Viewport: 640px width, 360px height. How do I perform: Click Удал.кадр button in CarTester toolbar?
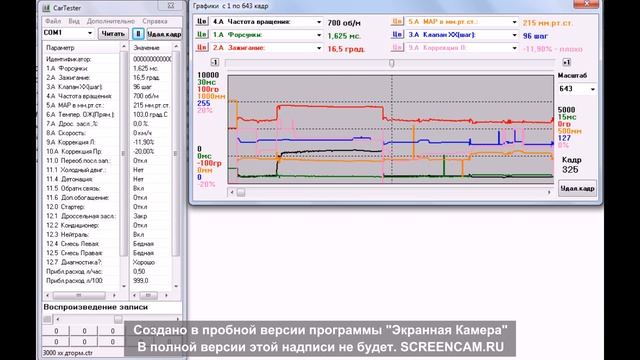pos(164,34)
